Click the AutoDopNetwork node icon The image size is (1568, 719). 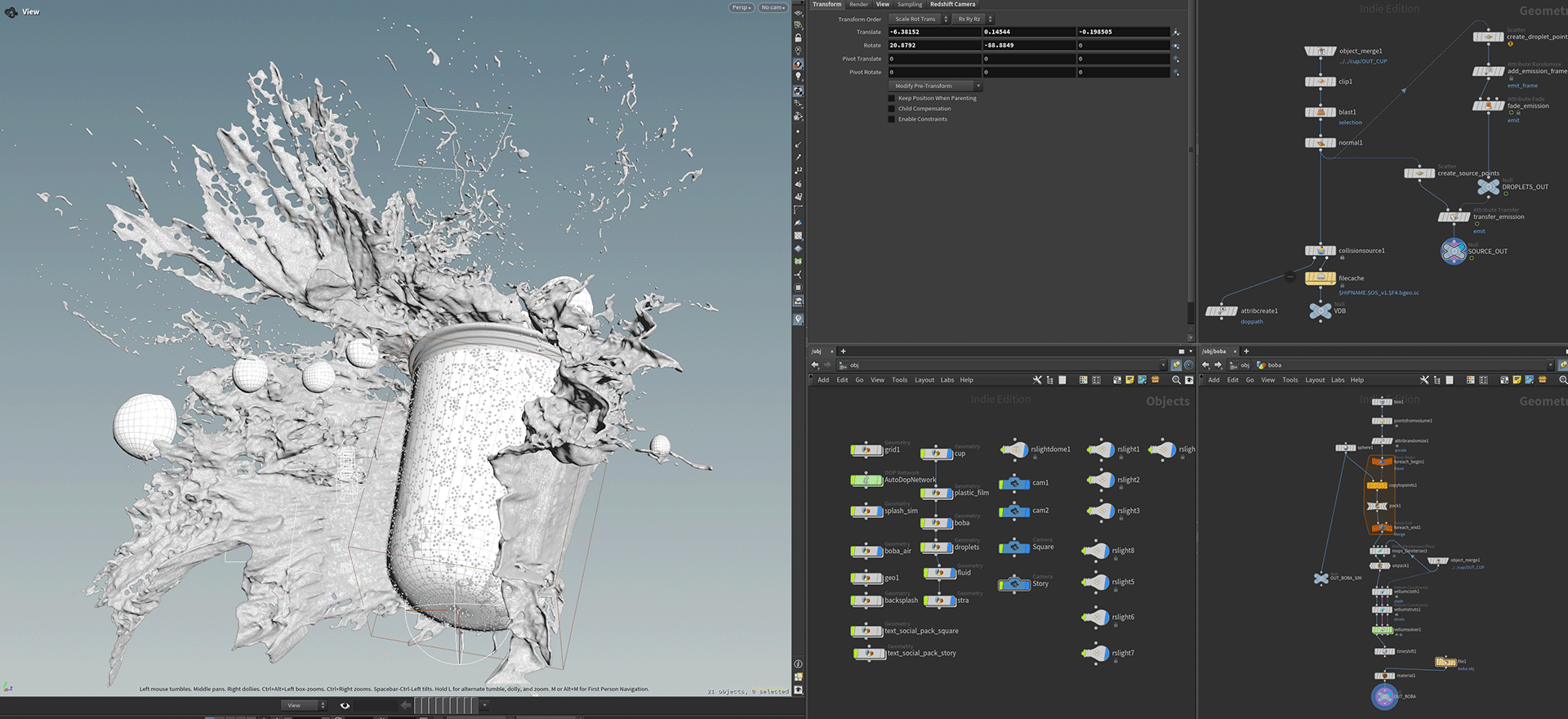pyautogui.click(x=866, y=480)
